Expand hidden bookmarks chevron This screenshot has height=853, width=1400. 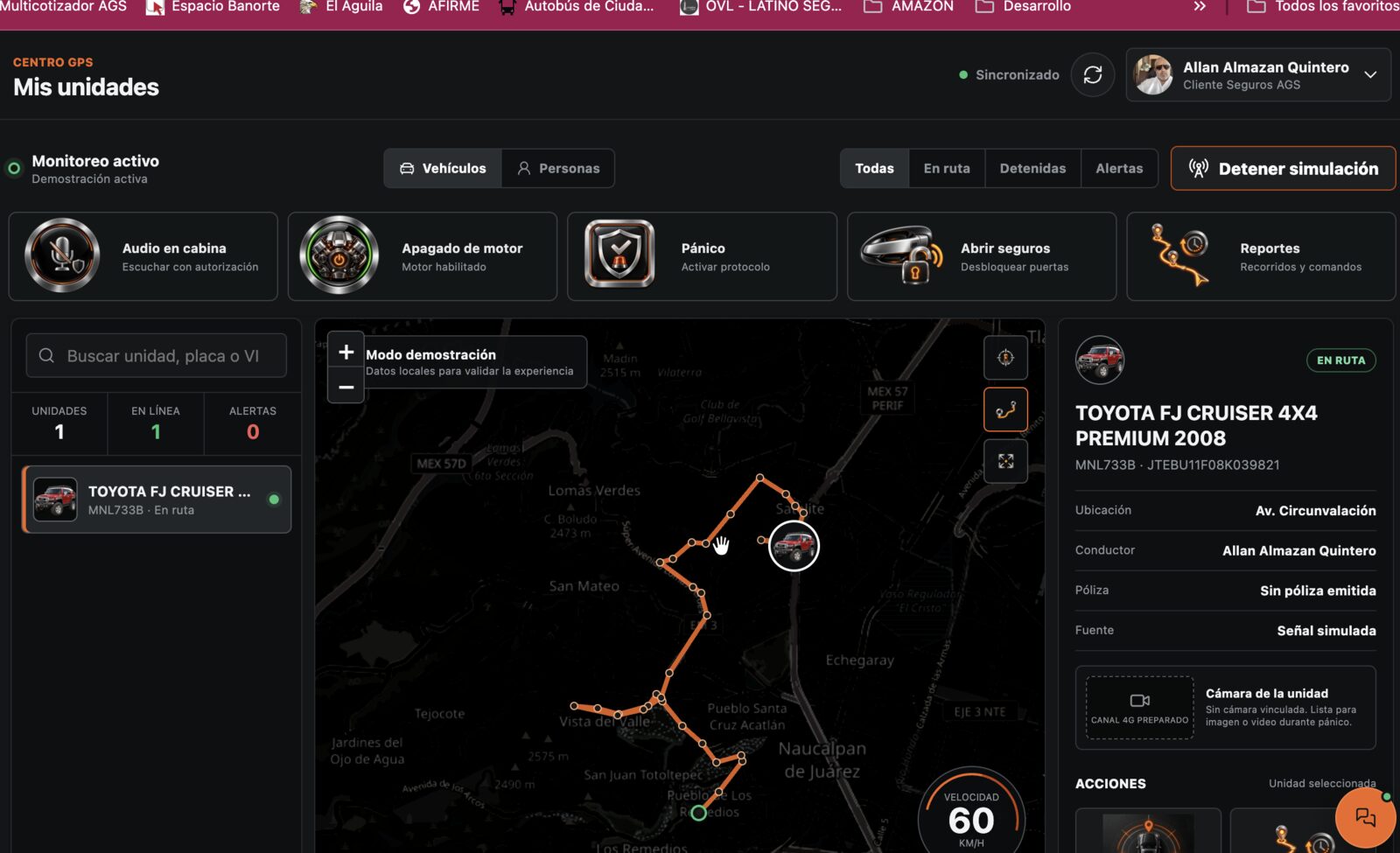click(x=1200, y=7)
